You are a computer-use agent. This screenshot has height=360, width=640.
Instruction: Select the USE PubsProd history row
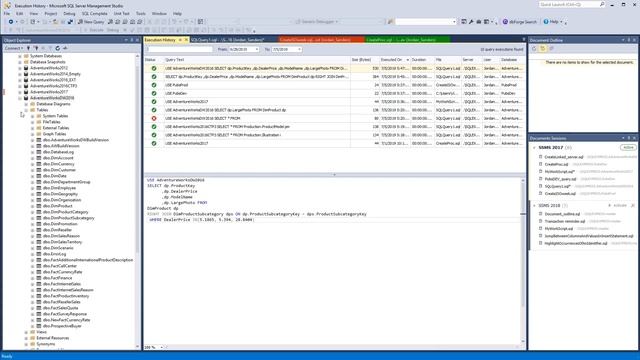pyautogui.click(x=334, y=85)
